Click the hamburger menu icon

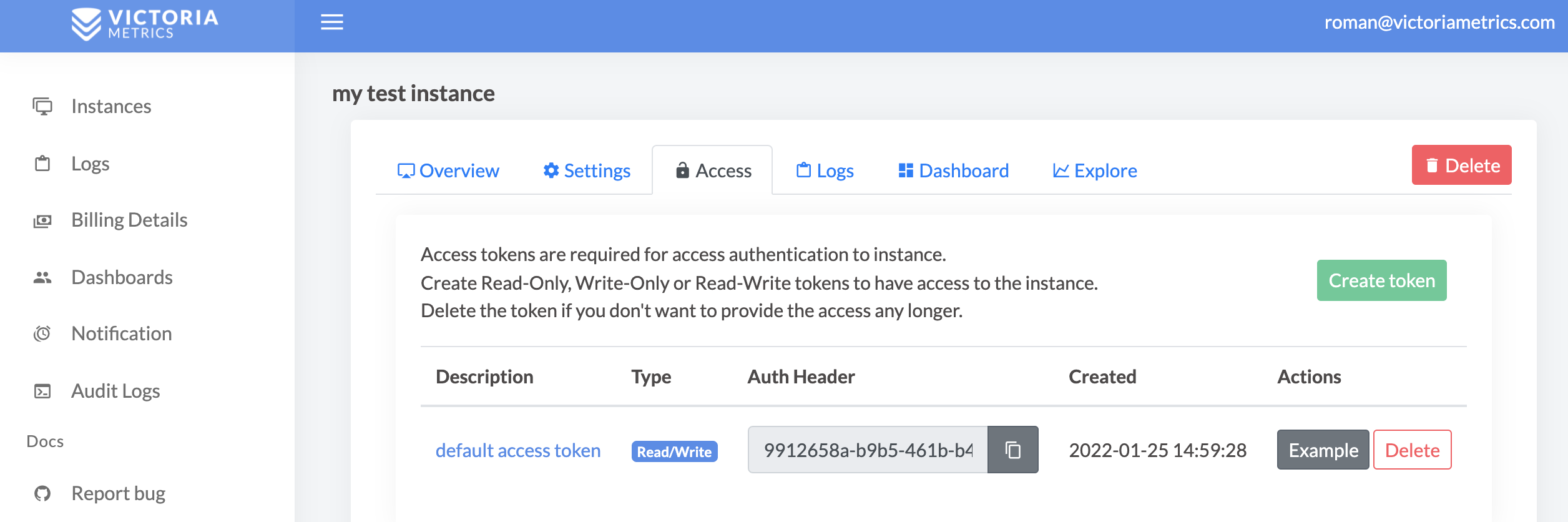click(331, 22)
